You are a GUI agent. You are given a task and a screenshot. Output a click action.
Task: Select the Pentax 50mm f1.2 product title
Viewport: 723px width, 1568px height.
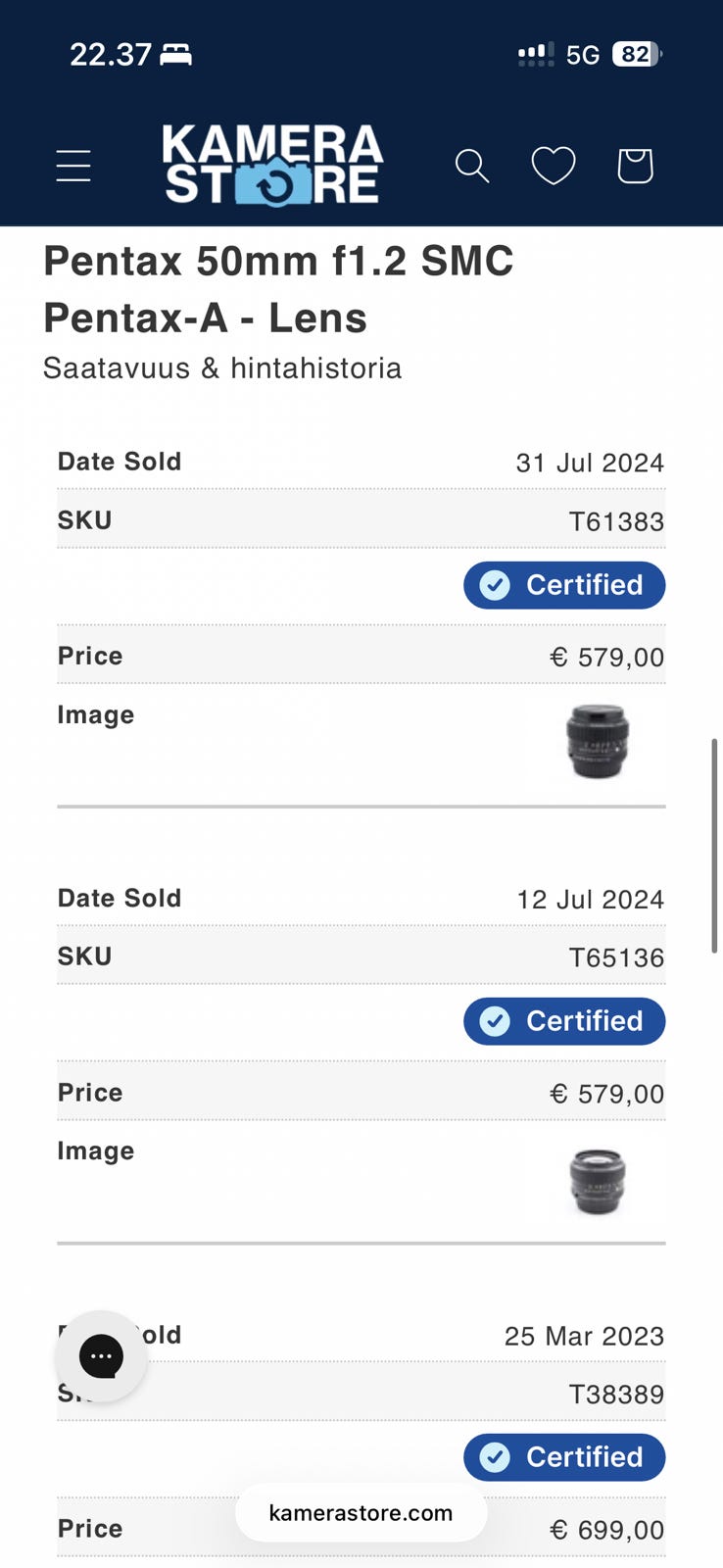[278, 289]
